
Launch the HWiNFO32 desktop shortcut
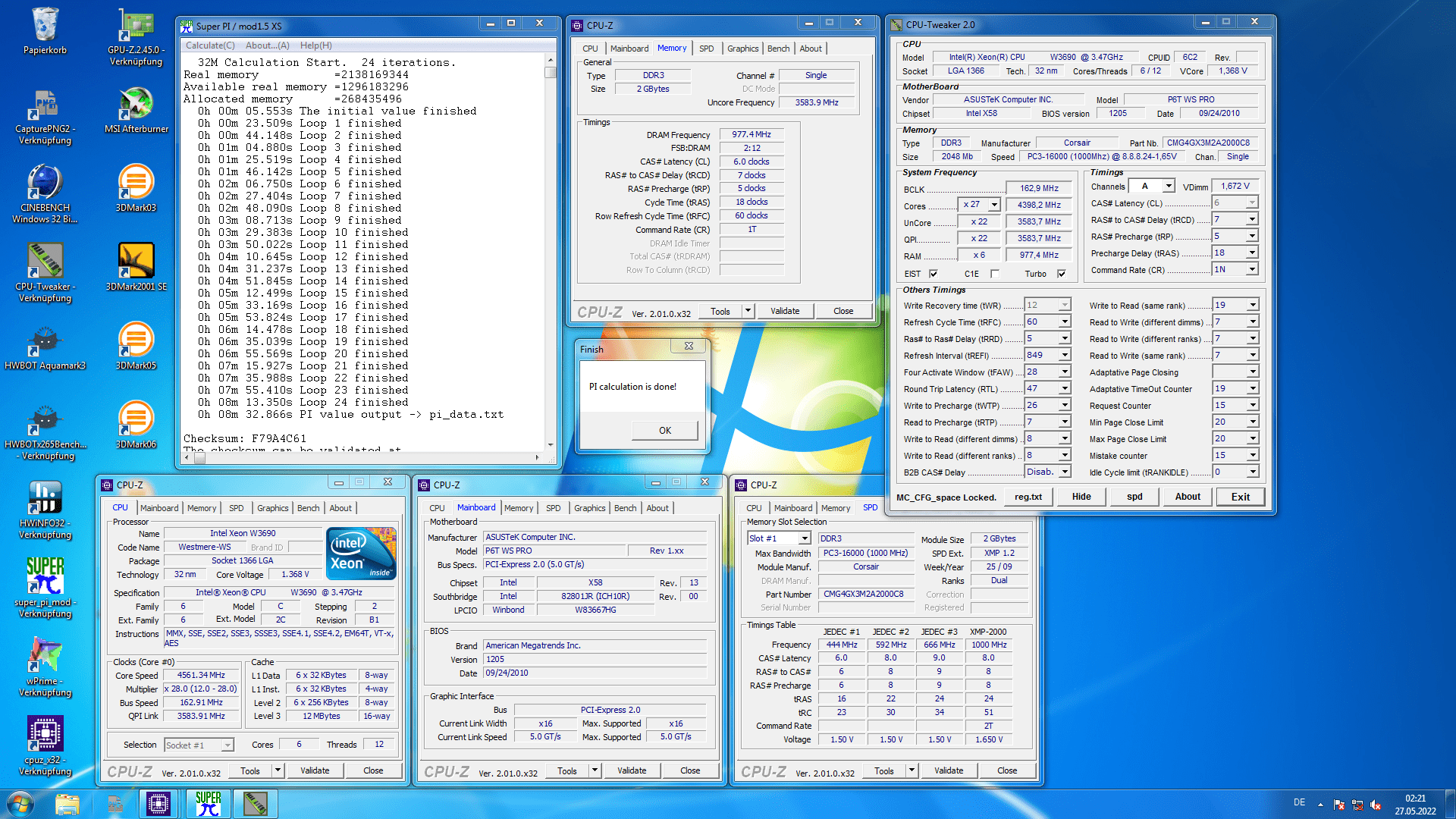[x=45, y=509]
